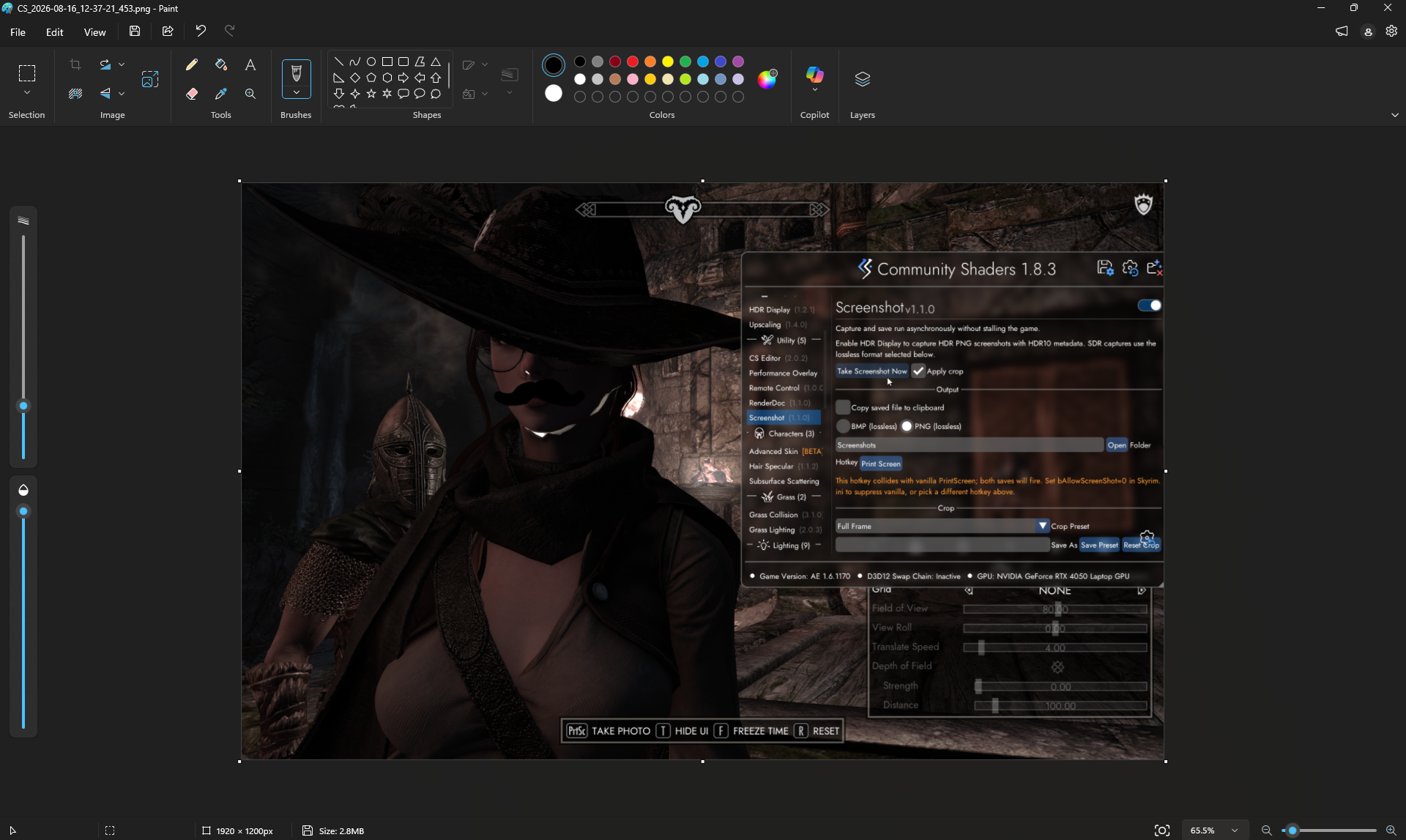This screenshot has width=1406, height=840.
Task: Select the Five-point star shape
Action: (371, 94)
